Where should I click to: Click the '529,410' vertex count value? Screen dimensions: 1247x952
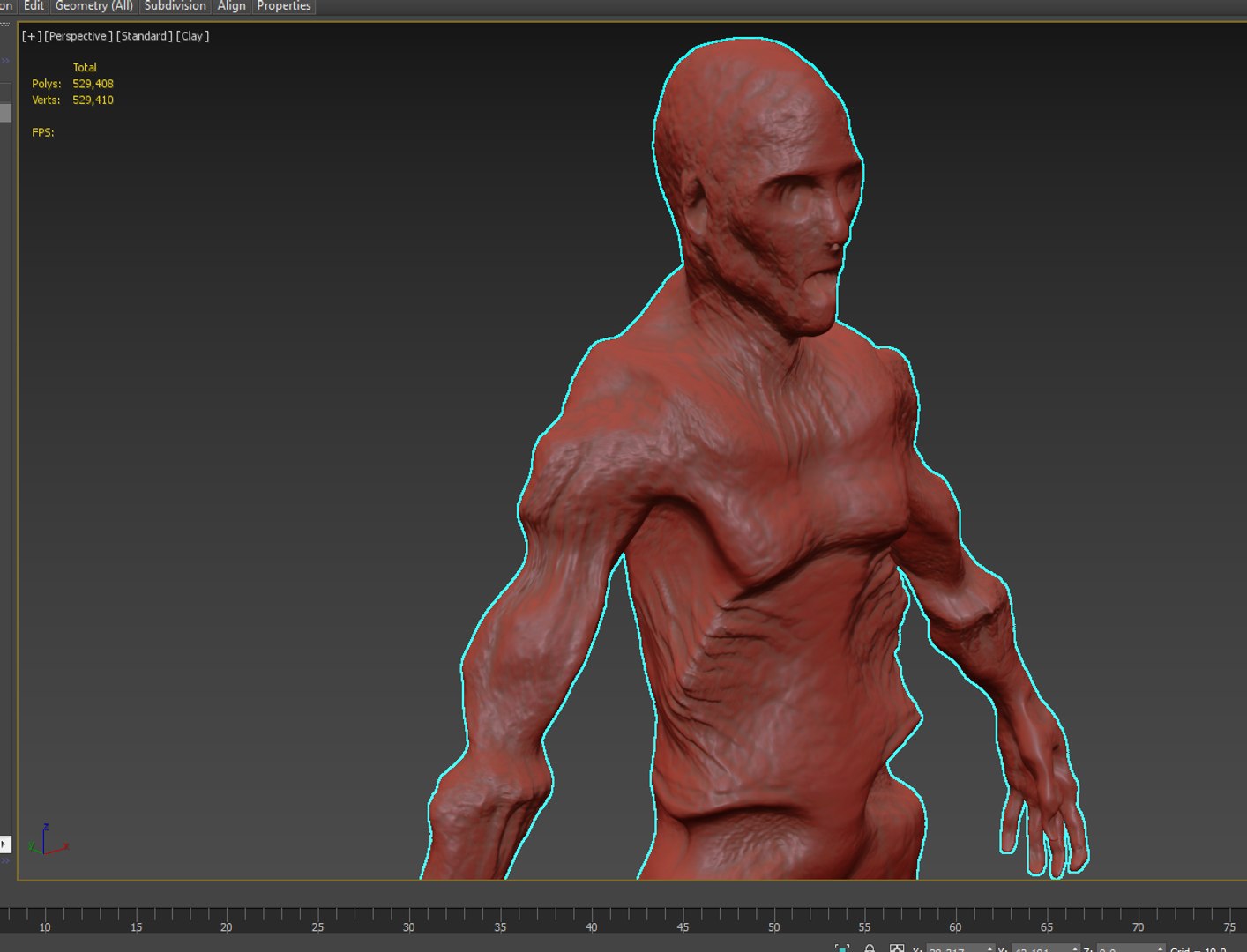(x=93, y=100)
